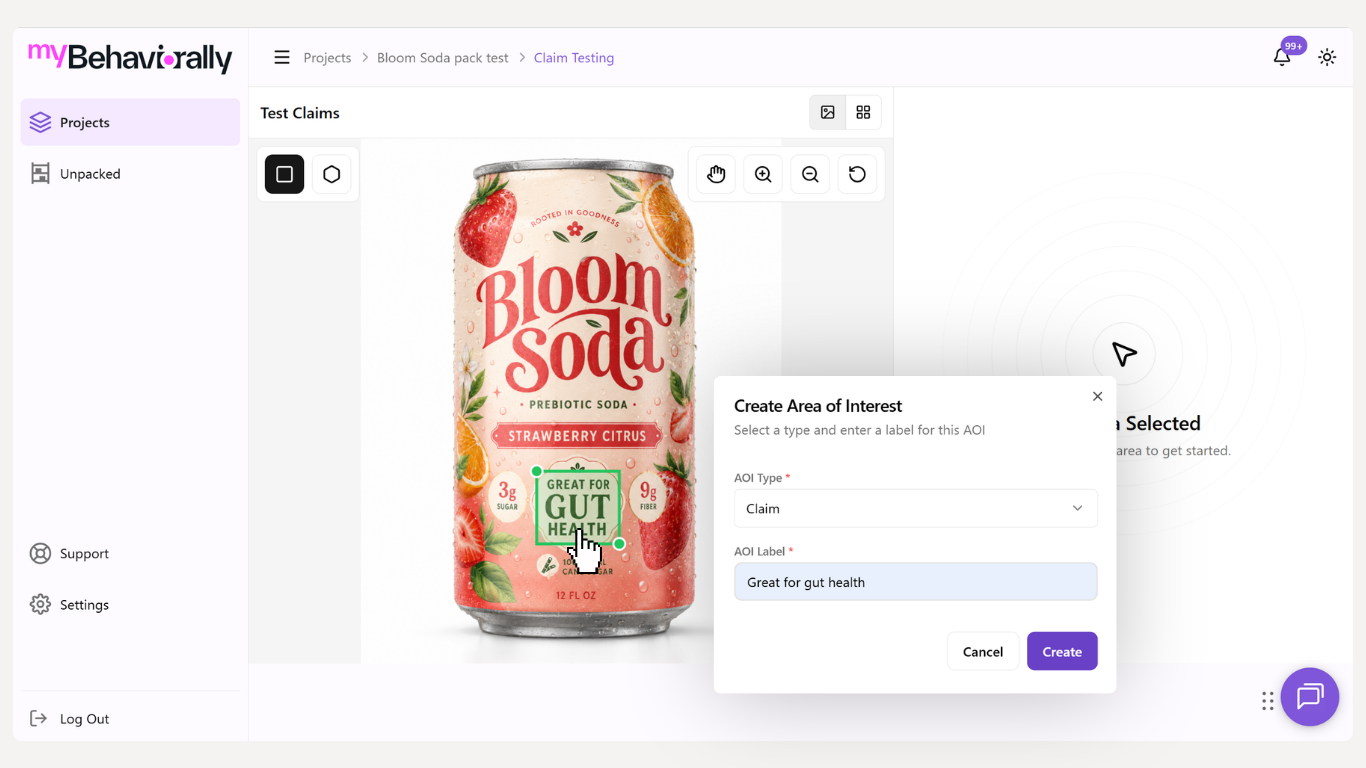The image size is (1366, 768).
Task: Click the AOI Type field label
Action: (x=760, y=478)
